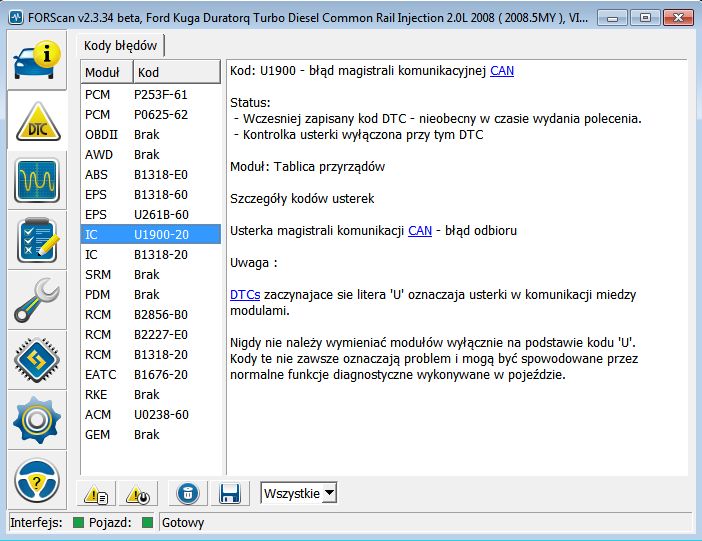This screenshot has width=702, height=541.
Task: Click the Pojazd green status indicator
Action: click(x=147, y=522)
